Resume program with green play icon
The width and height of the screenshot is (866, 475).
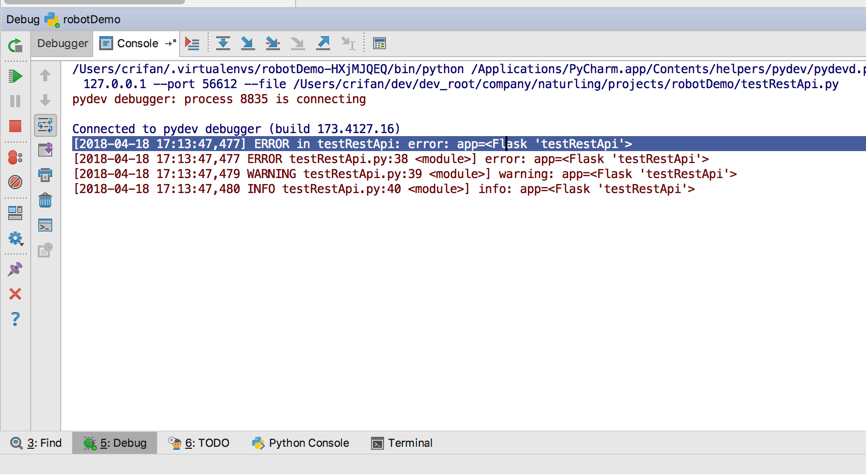point(15,76)
